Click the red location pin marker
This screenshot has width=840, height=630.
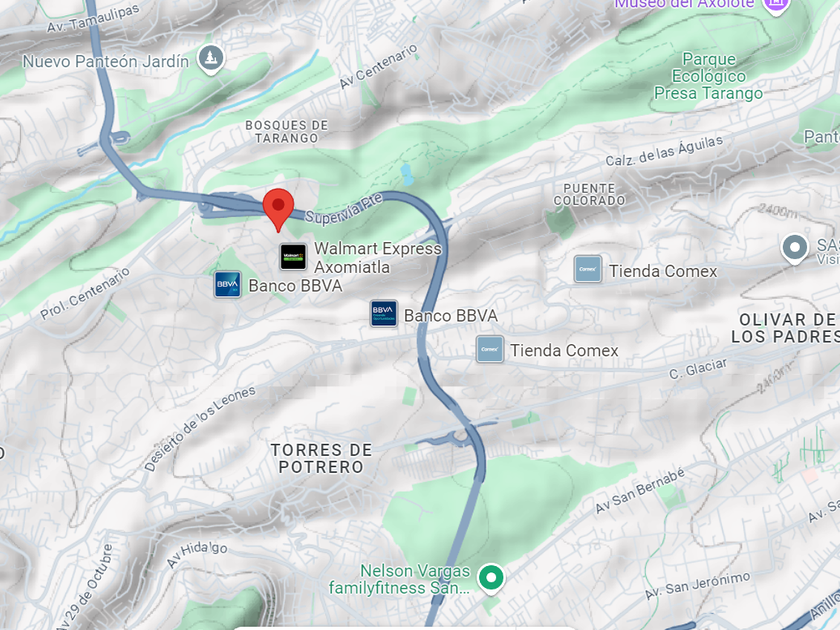278,210
